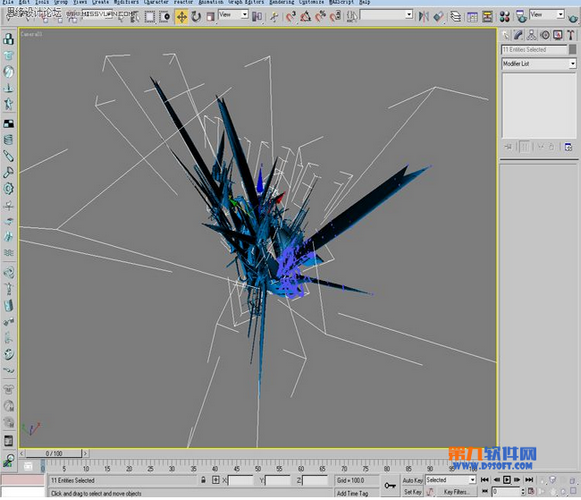Viewport: 581px width, 500px height.
Task: Toggle Angle Snap
Action: (x=306, y=17)
